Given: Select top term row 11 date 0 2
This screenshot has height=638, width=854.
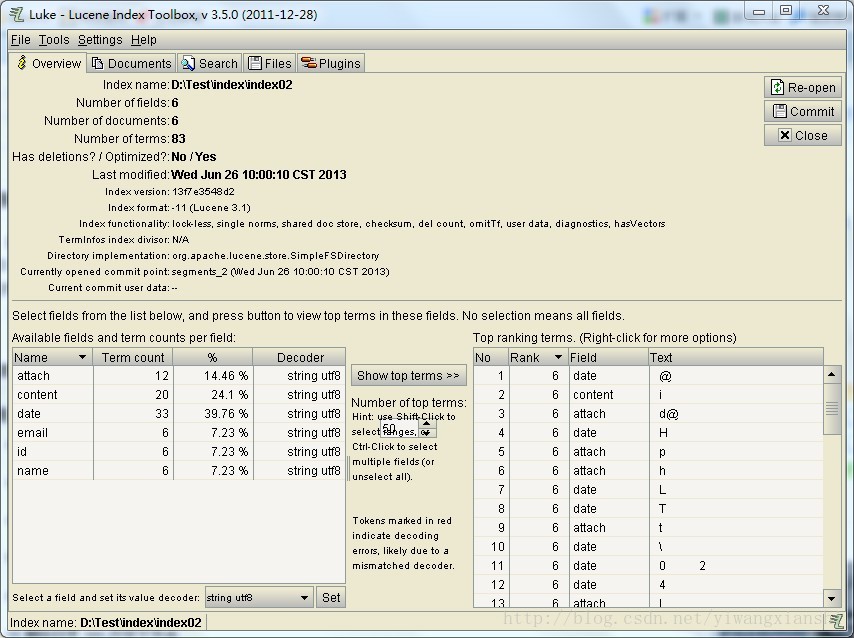Looking at the screenshot, I should coord(648,566).
